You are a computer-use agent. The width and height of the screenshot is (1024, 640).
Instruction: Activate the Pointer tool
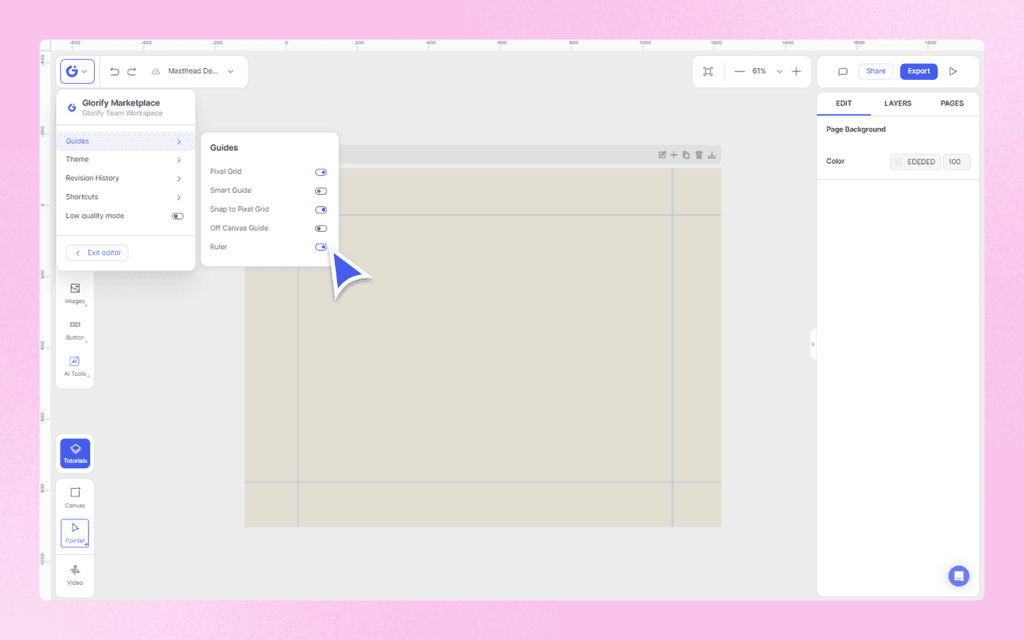point(75,533)
